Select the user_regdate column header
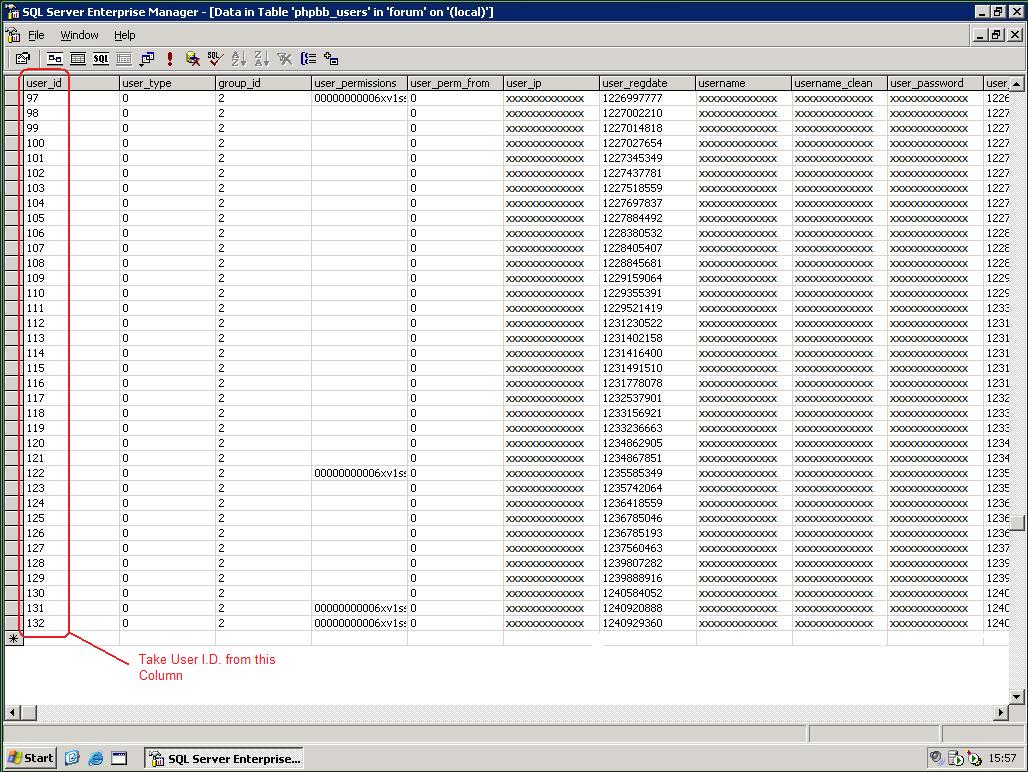 [646, 83]
